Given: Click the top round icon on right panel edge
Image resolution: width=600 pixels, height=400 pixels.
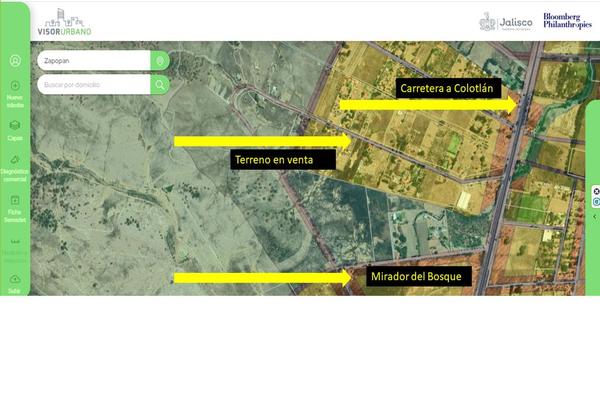Looking at the screenshot, I should point(596,190).
